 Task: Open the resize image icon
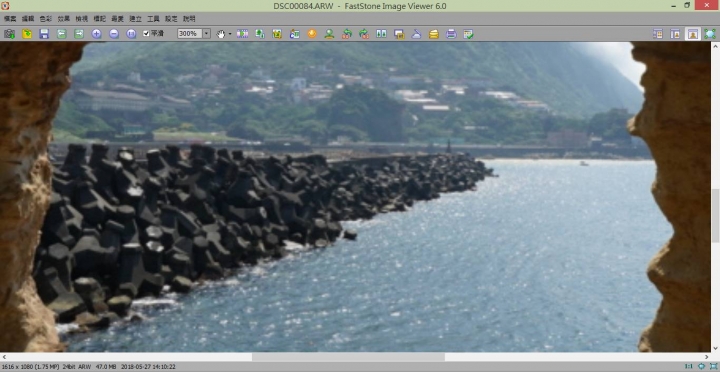tap(260, 34)
